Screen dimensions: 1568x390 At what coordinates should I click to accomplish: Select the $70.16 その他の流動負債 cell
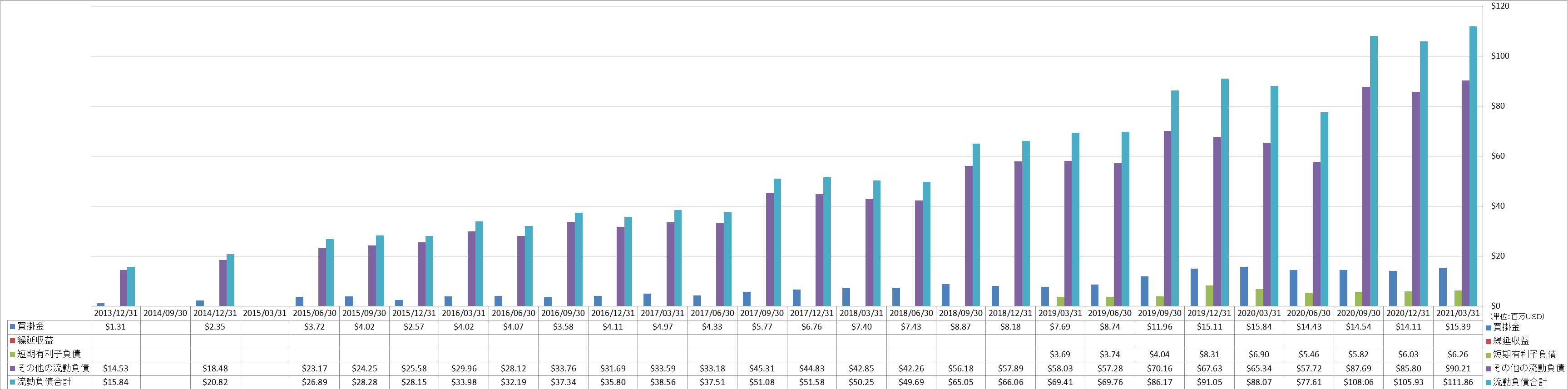click(x=1160, y=369)
